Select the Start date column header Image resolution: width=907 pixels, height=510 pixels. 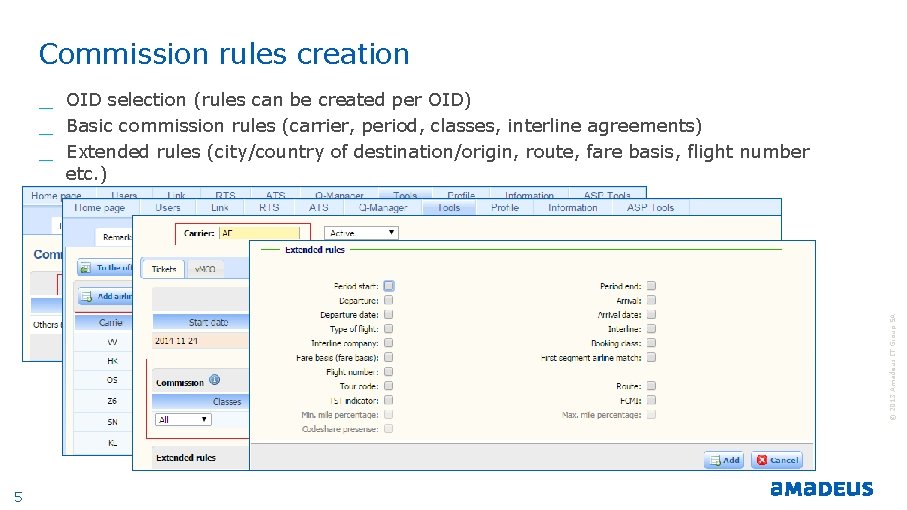click(201, 322)
